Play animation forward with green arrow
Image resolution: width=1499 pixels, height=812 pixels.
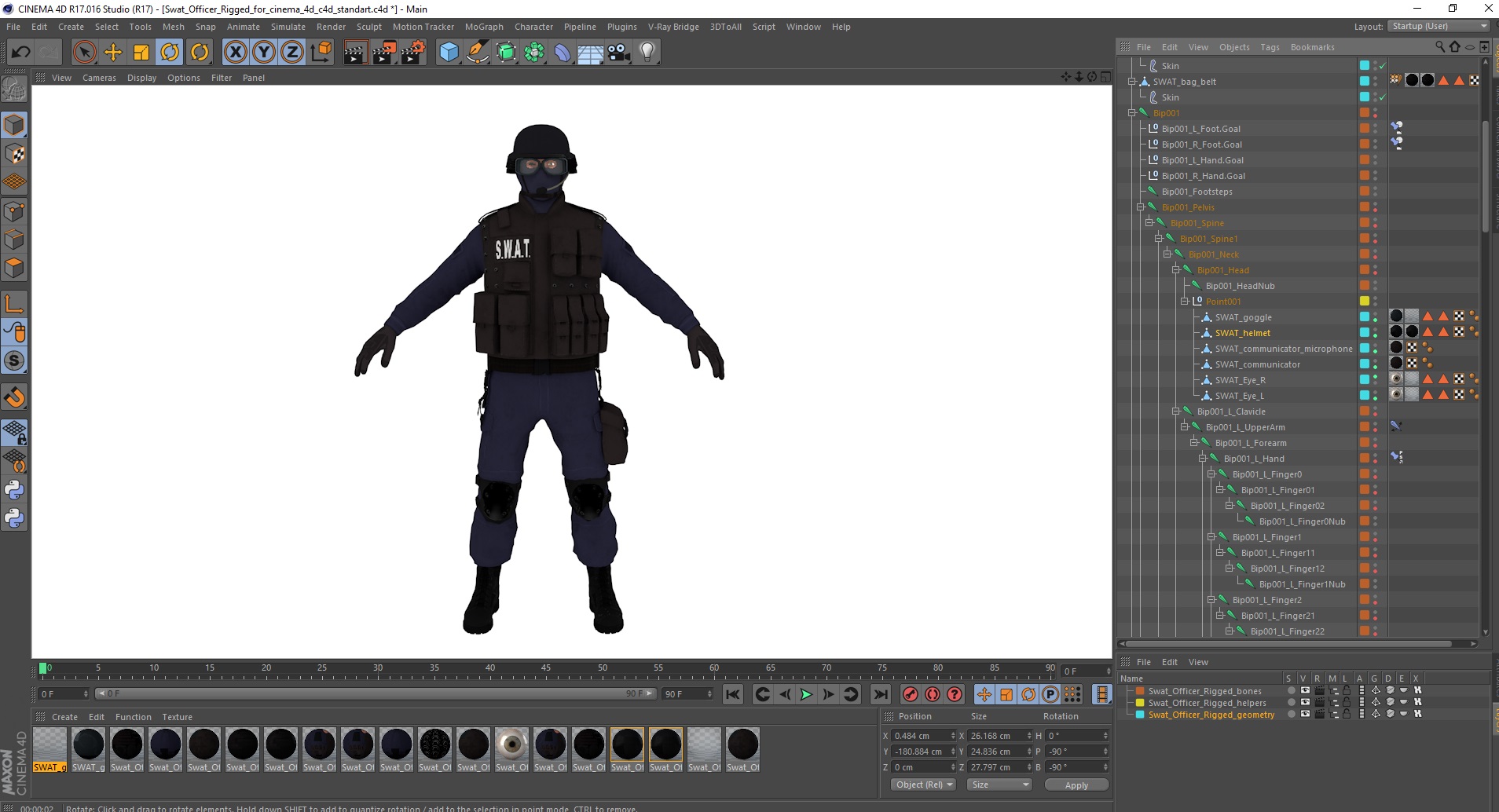(806, 694)
